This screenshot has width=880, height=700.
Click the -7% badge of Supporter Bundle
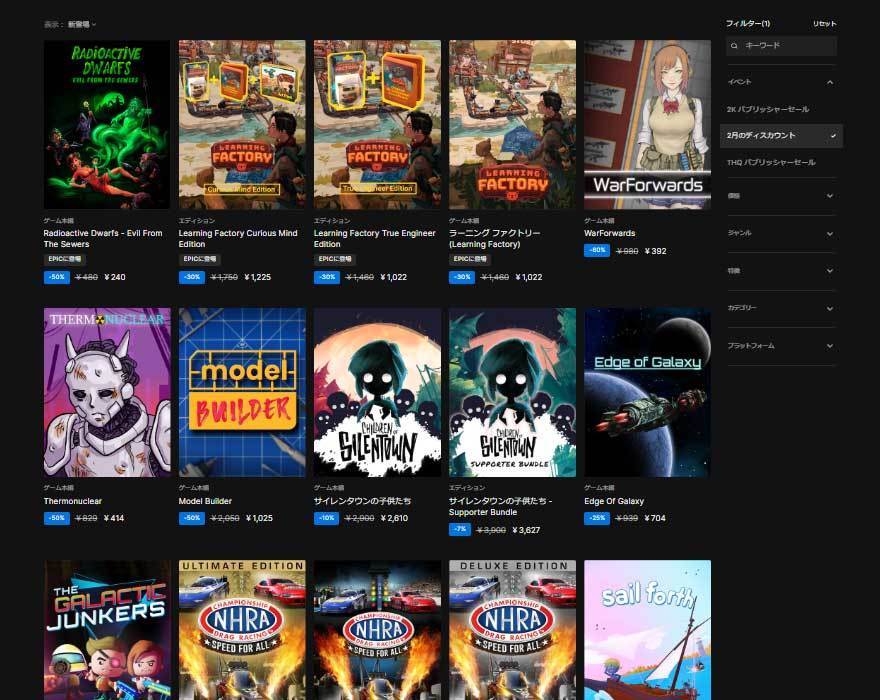[x=460, y=529]
